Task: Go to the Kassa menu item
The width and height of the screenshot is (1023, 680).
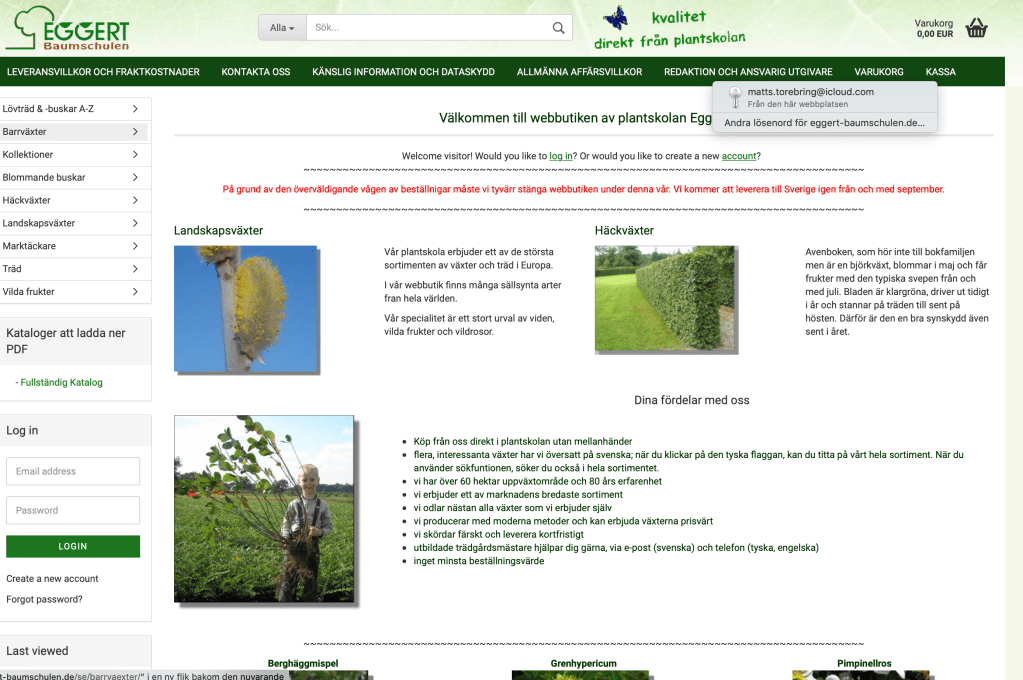Action: [940, 72]
